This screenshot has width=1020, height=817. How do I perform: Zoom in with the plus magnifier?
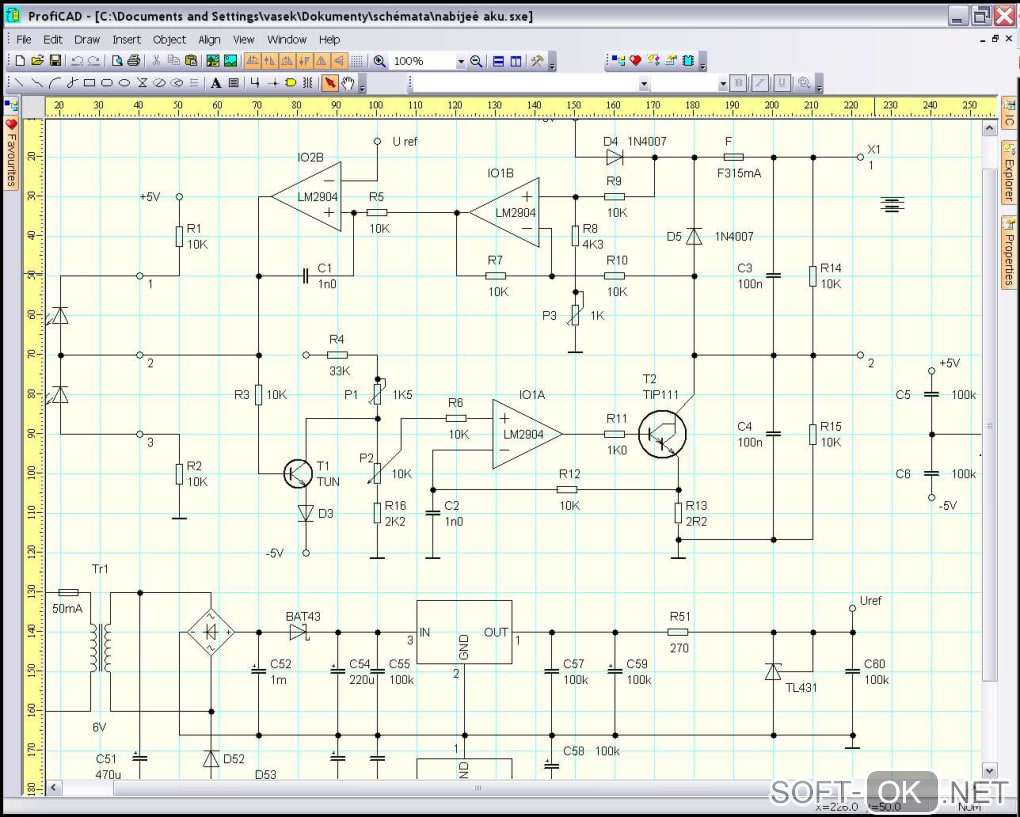tap(379, 61)
